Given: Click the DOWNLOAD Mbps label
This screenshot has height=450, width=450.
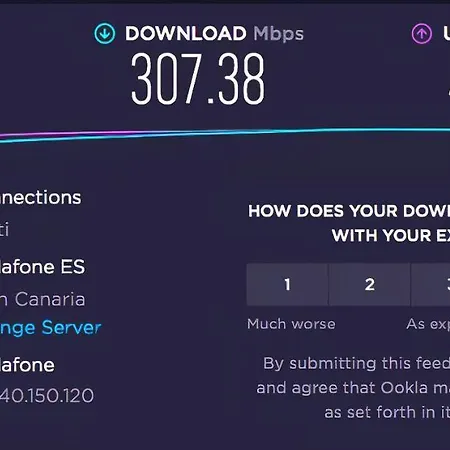Looking at the screenshot, I should click(214, 34).
